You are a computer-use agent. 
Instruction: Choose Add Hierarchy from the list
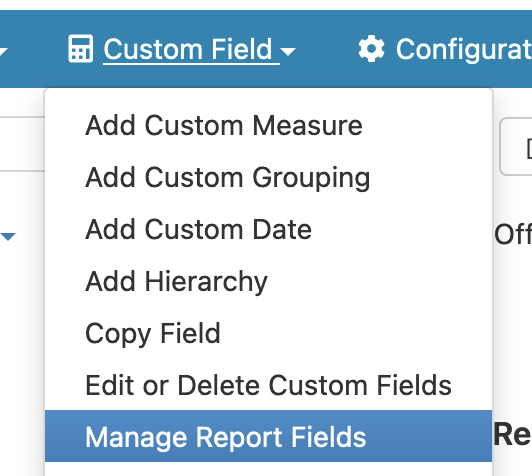coord(176,281)
